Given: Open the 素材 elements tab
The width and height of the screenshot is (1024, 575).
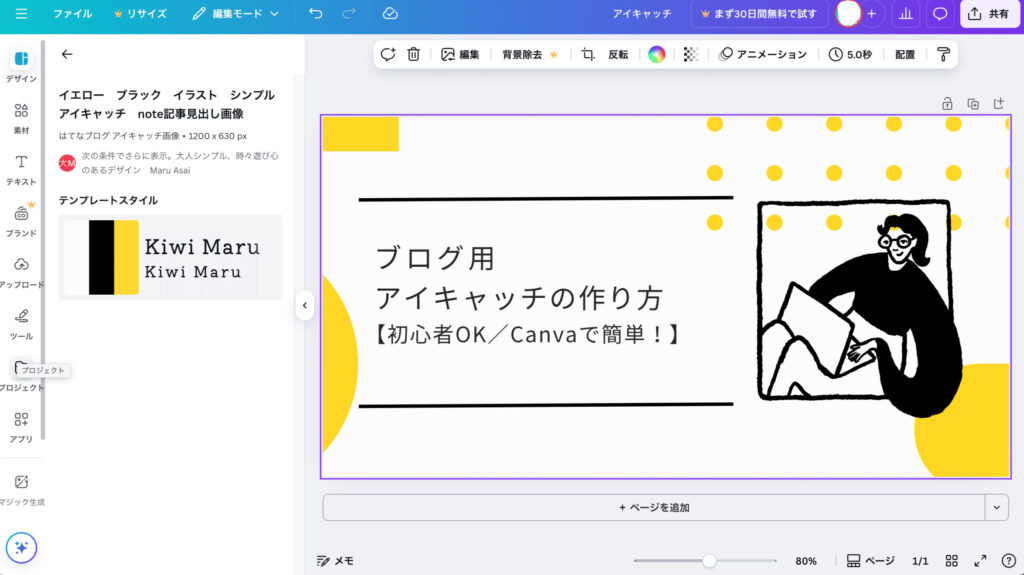Looking at the screenshot, I should [x=21, y=118].
